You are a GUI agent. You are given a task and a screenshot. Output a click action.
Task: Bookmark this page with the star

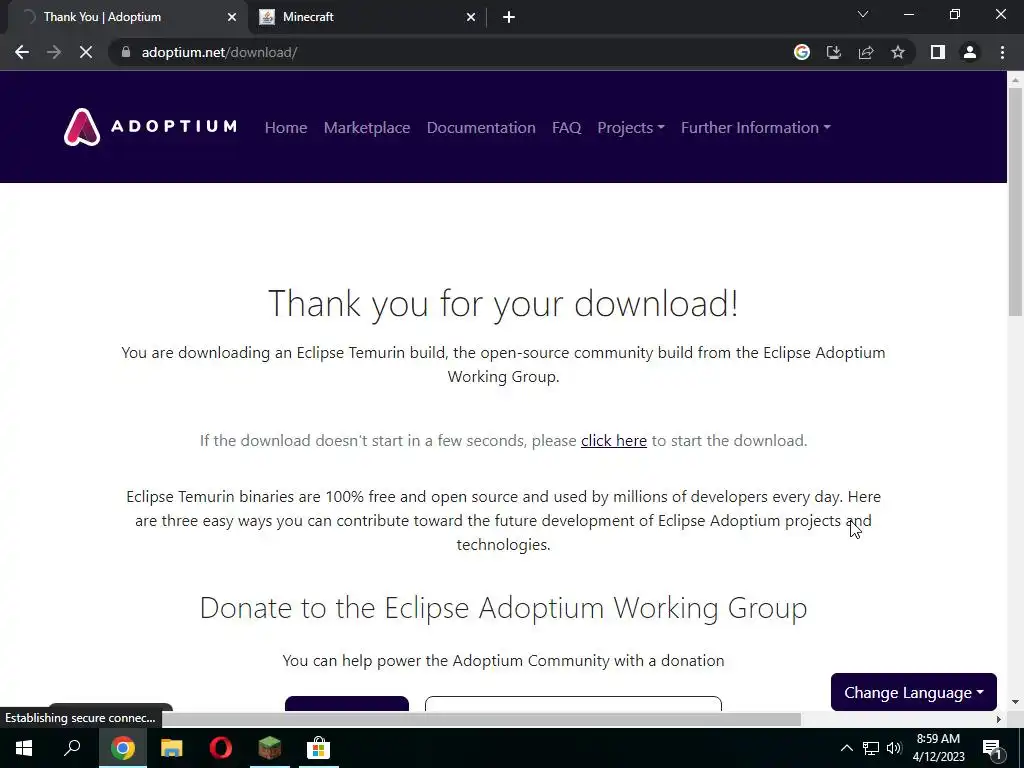click(x=898, y=52)
